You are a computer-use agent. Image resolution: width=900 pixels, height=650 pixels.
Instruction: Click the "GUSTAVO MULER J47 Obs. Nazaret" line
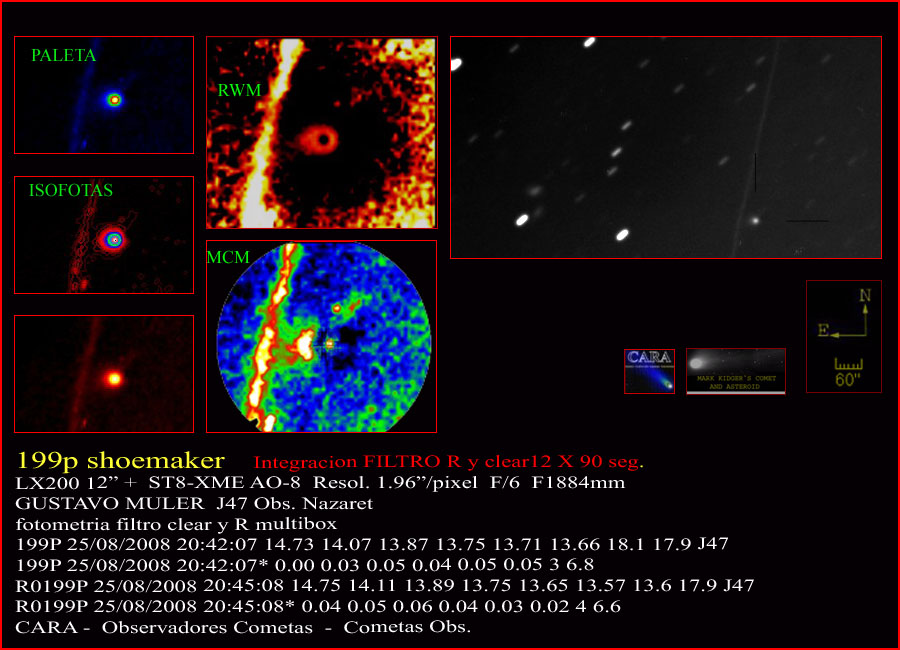[194, 504]
